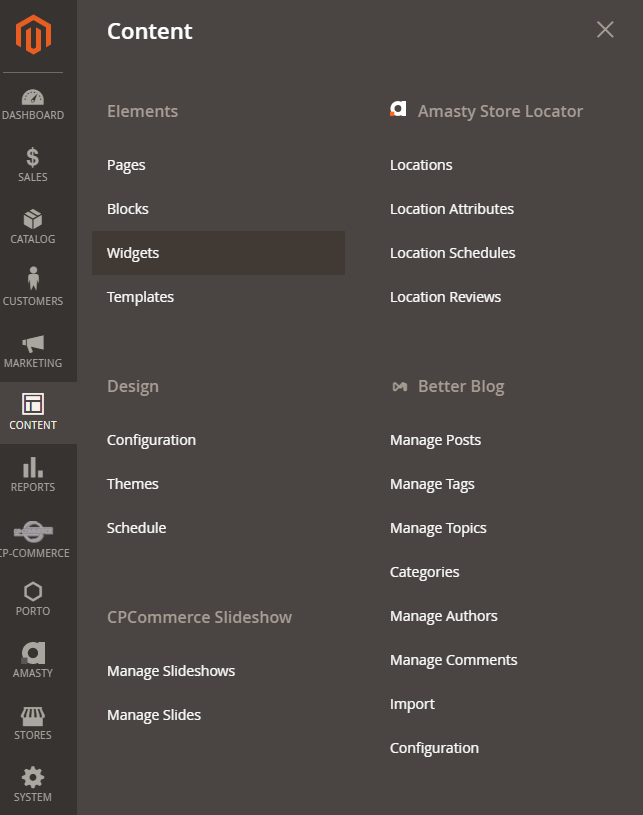Open Themes under Design
The height and width of the screenshot is (815, 643).
coord(133,484)
